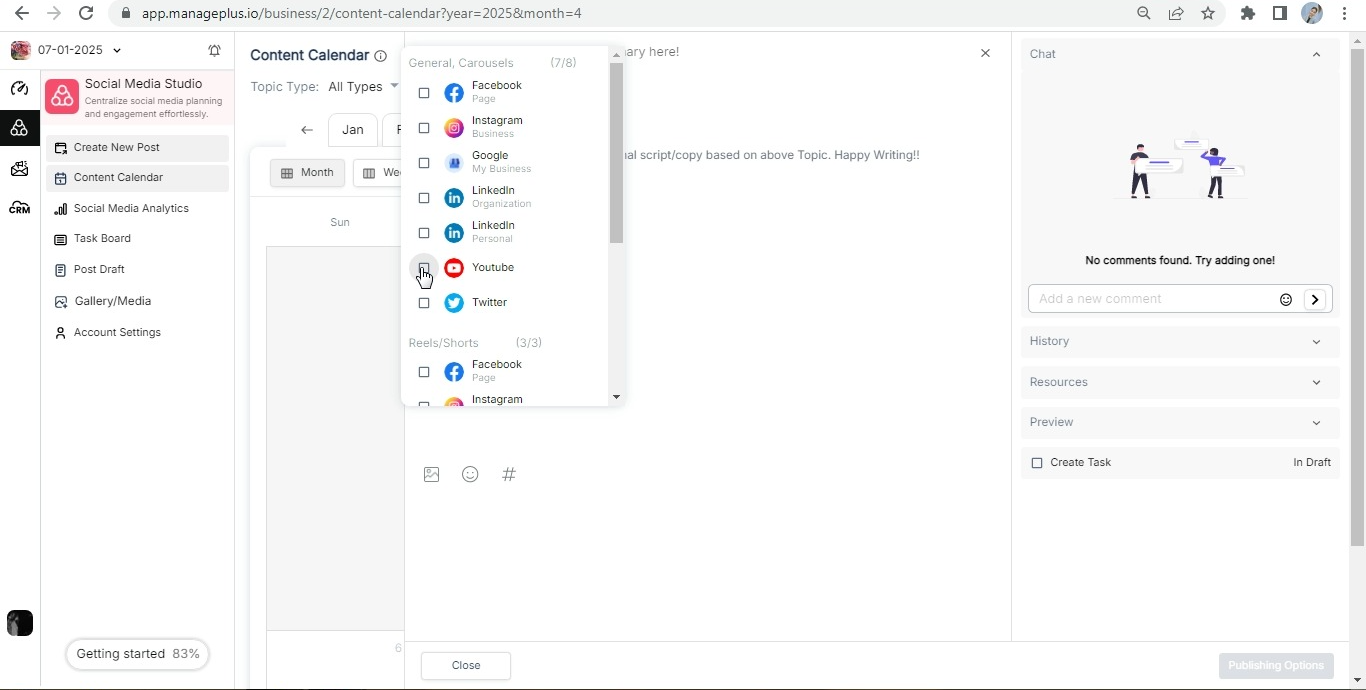Open emoji picker in post editor
The height and width of the screenshot is (690, 1366).
(470, 474)
